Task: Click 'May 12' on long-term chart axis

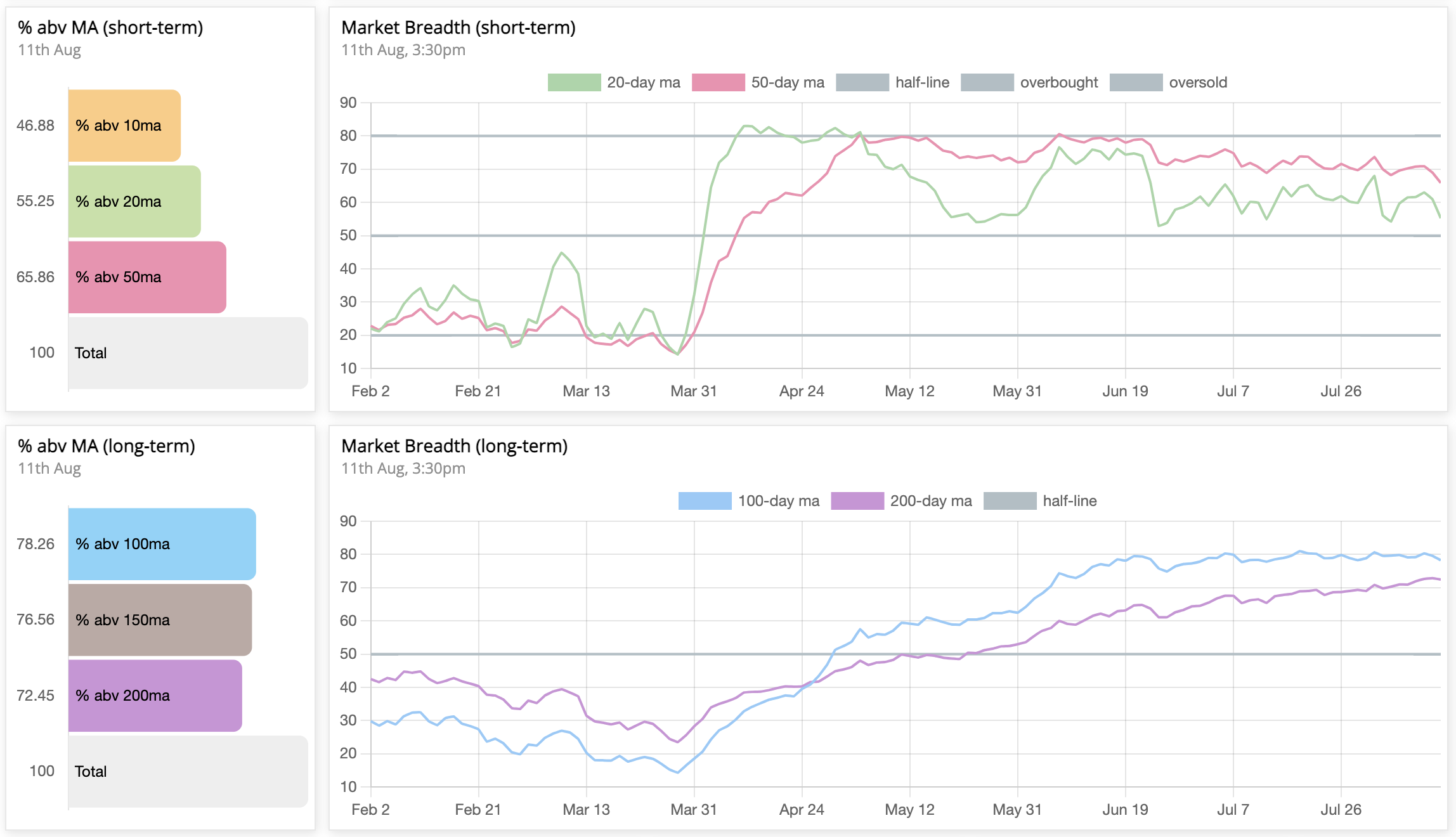Action: point(909,810)
